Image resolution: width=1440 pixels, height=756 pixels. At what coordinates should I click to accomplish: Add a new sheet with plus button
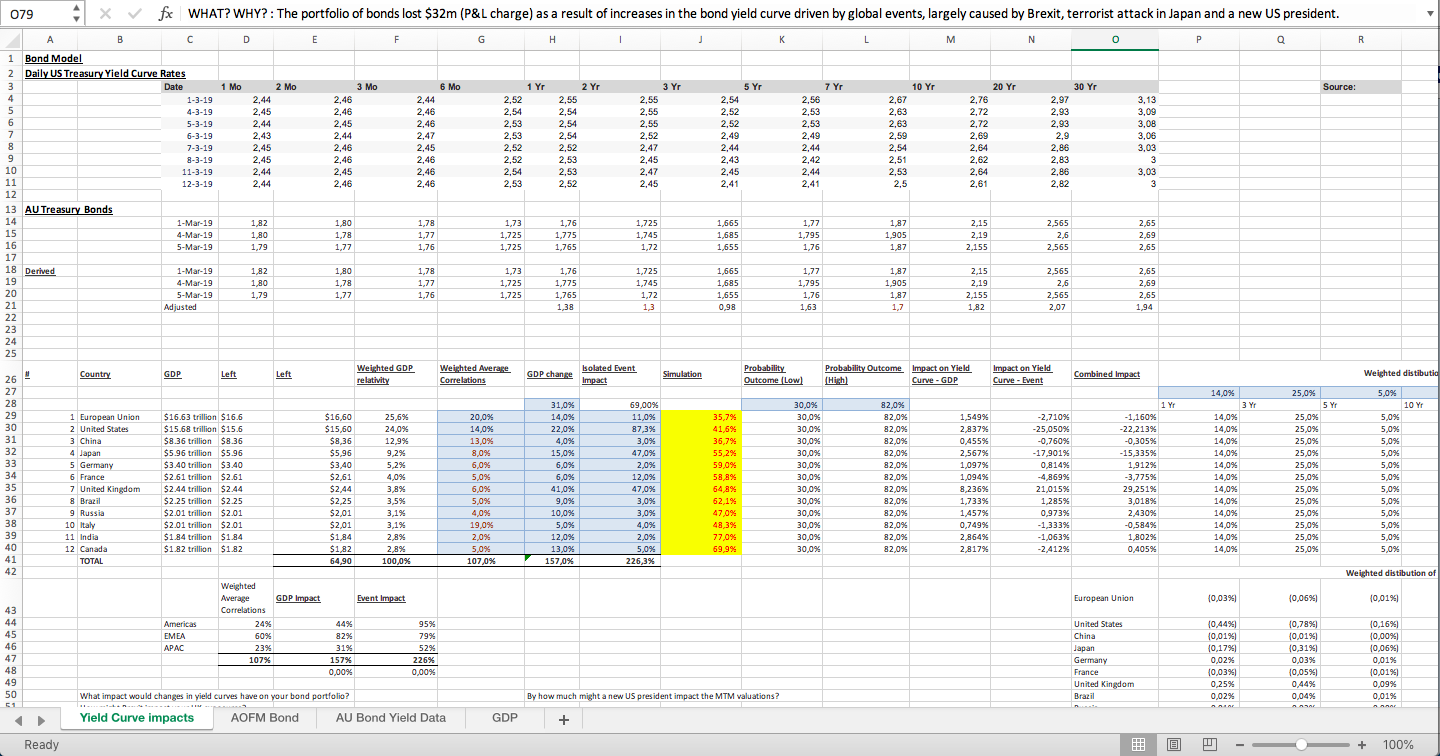564,719
